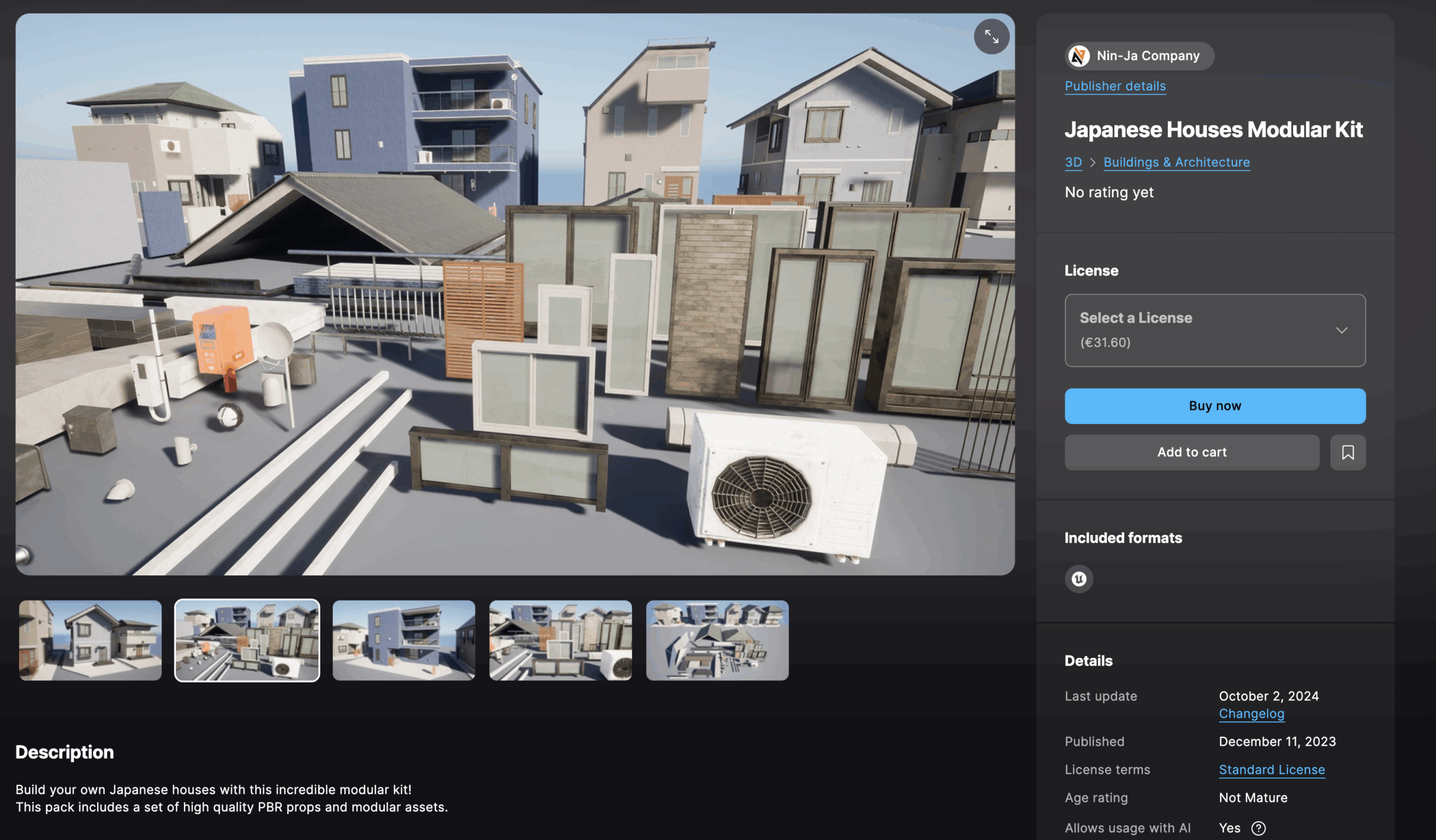Click the Nin-Ja Company publisher name
Image resolution: width=1436 pixels, height=840 pixels.
pyautogui.click(x=1148, y=56)
